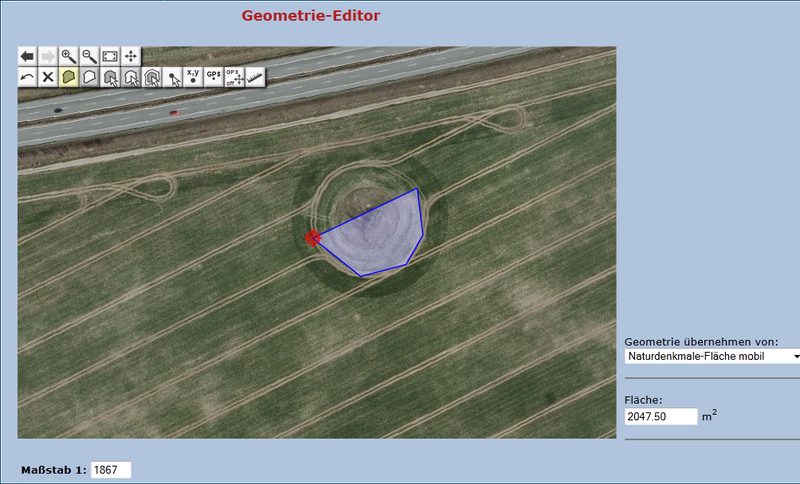The image size is (800, 484).
Task: Click the full extent view icon
Action: 111,56
